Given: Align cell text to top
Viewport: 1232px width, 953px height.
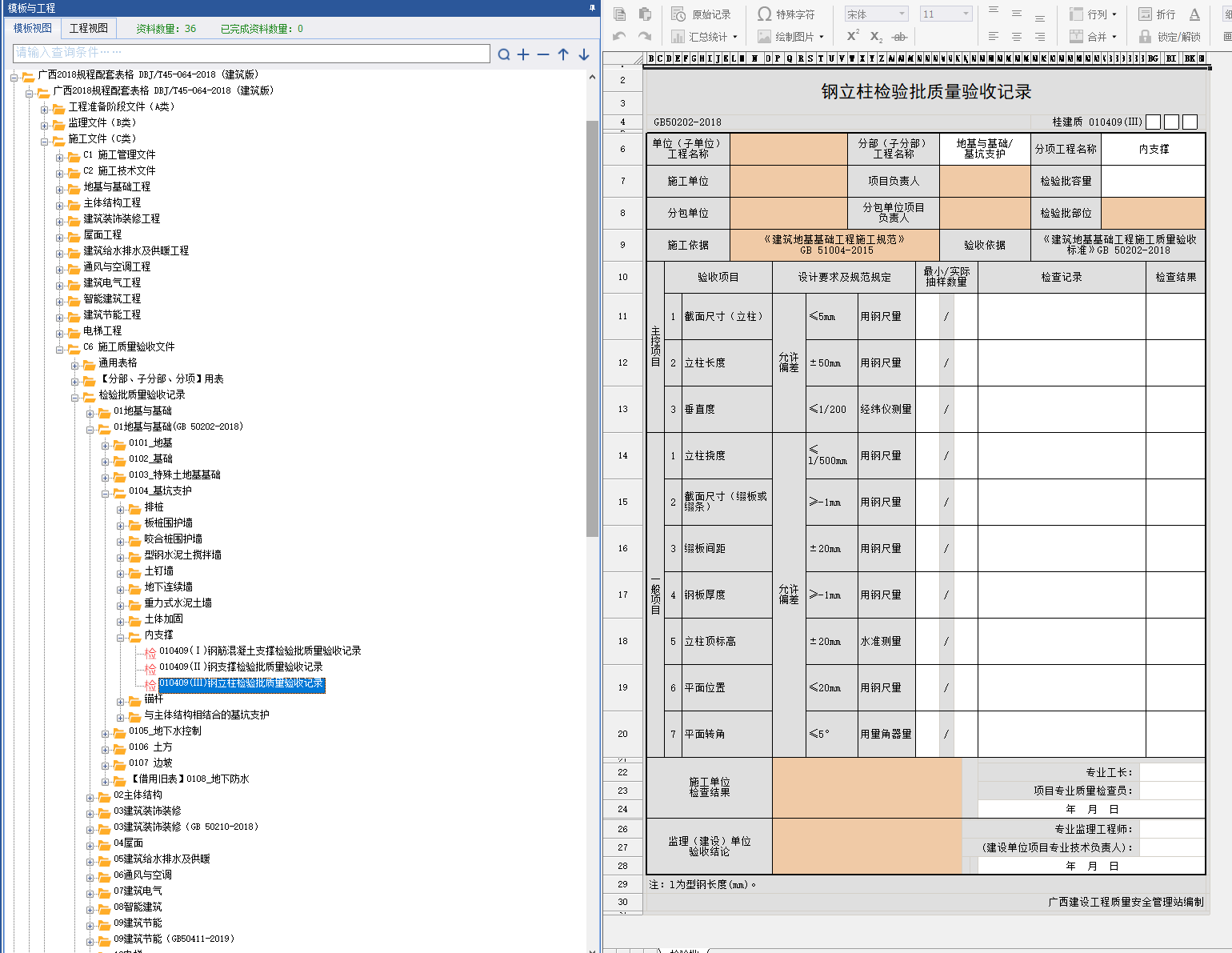Looking at the screenshot, I should (x=994, y=11).
